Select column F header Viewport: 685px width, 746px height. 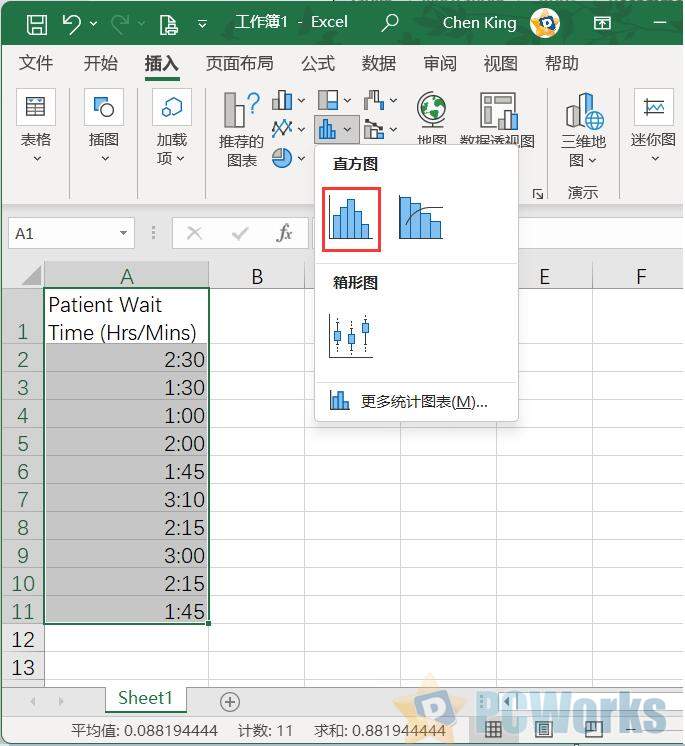641,276
